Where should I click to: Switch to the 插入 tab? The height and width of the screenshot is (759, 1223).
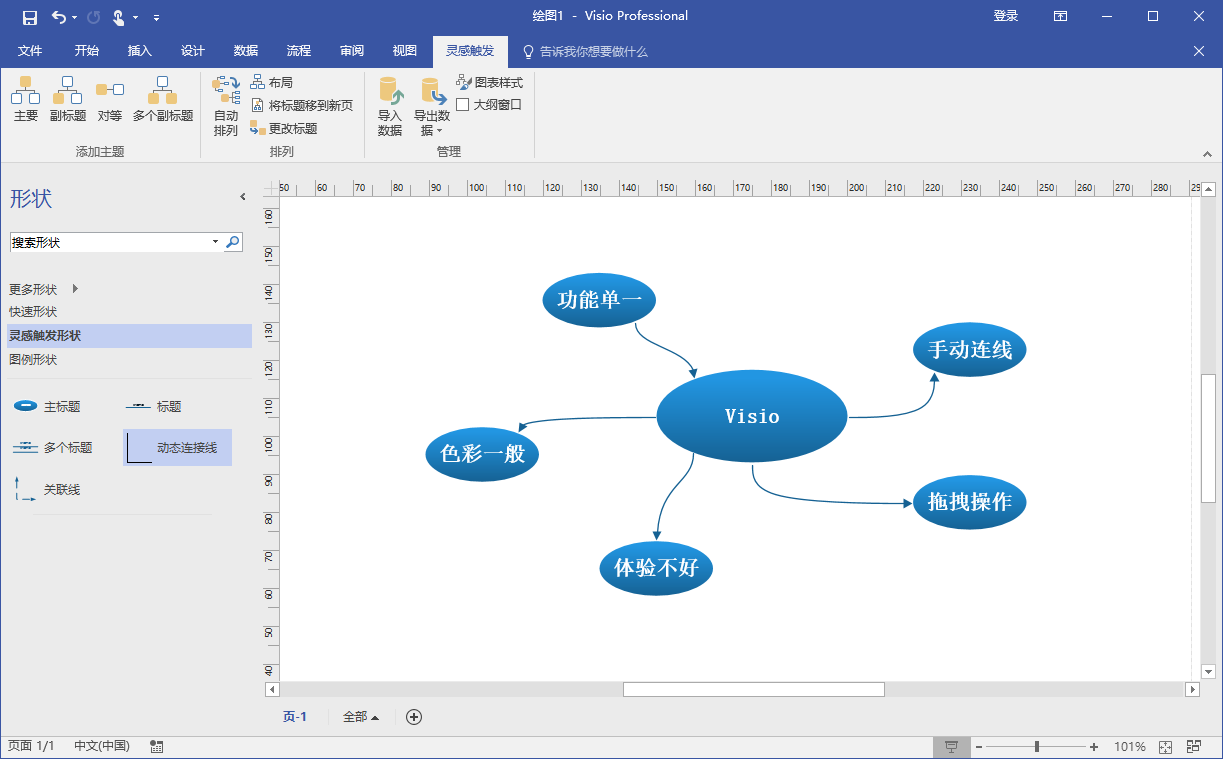click(x=140, y=51)
